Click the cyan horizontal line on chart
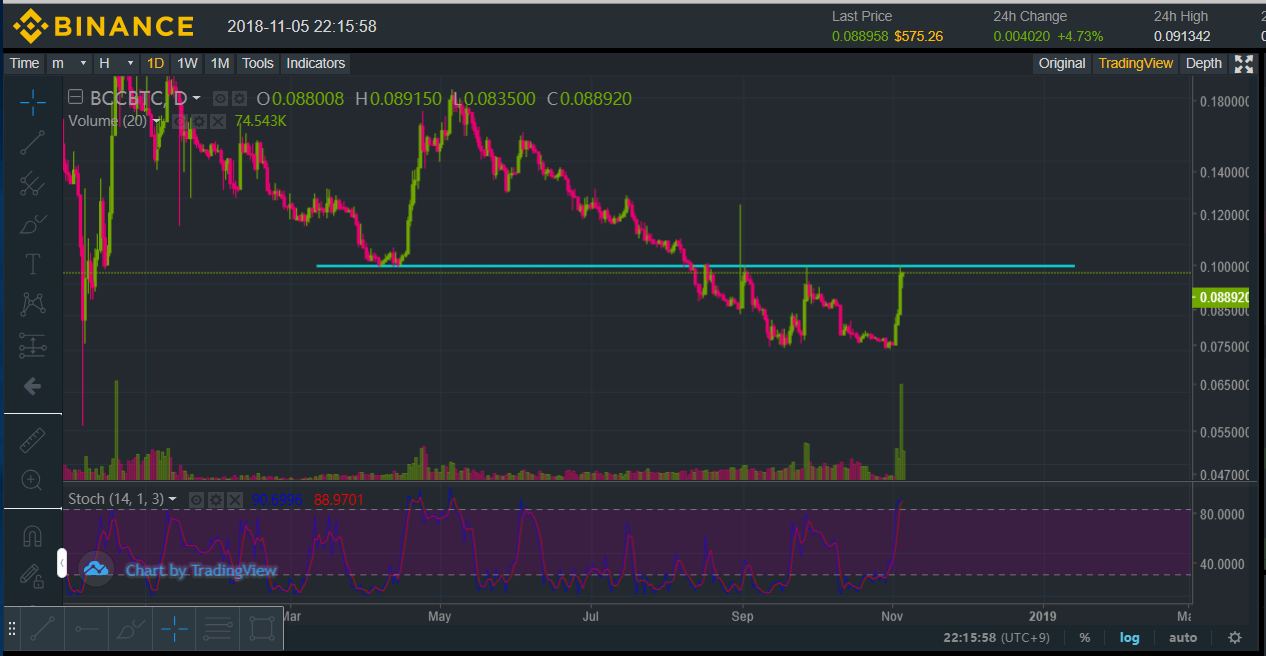Image resolution: width=1266 pixels, height=656 pixels. click(560, 266)
